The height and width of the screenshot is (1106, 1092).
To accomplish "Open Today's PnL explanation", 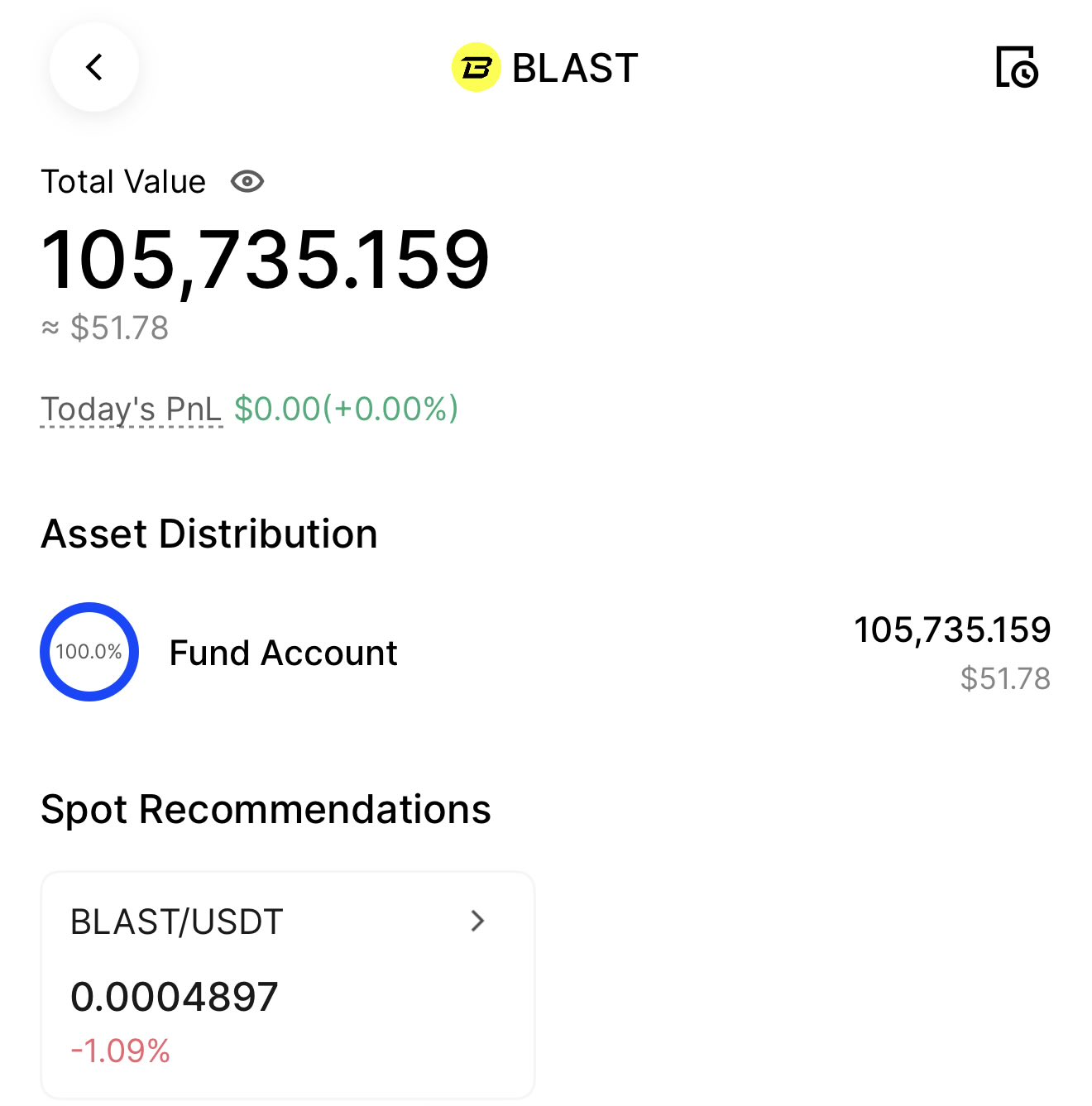I will [132, 409].
